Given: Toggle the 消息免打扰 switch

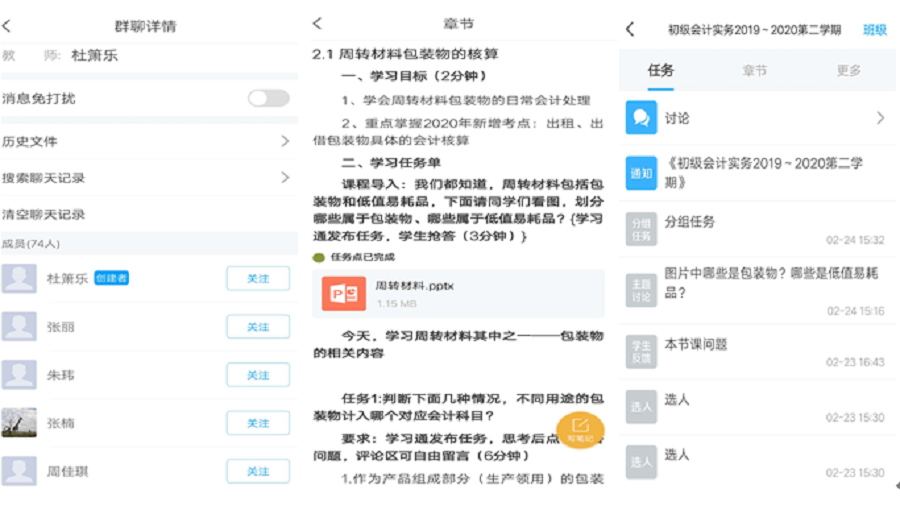Looking at the screenshot, I should (x=268, y=98).
